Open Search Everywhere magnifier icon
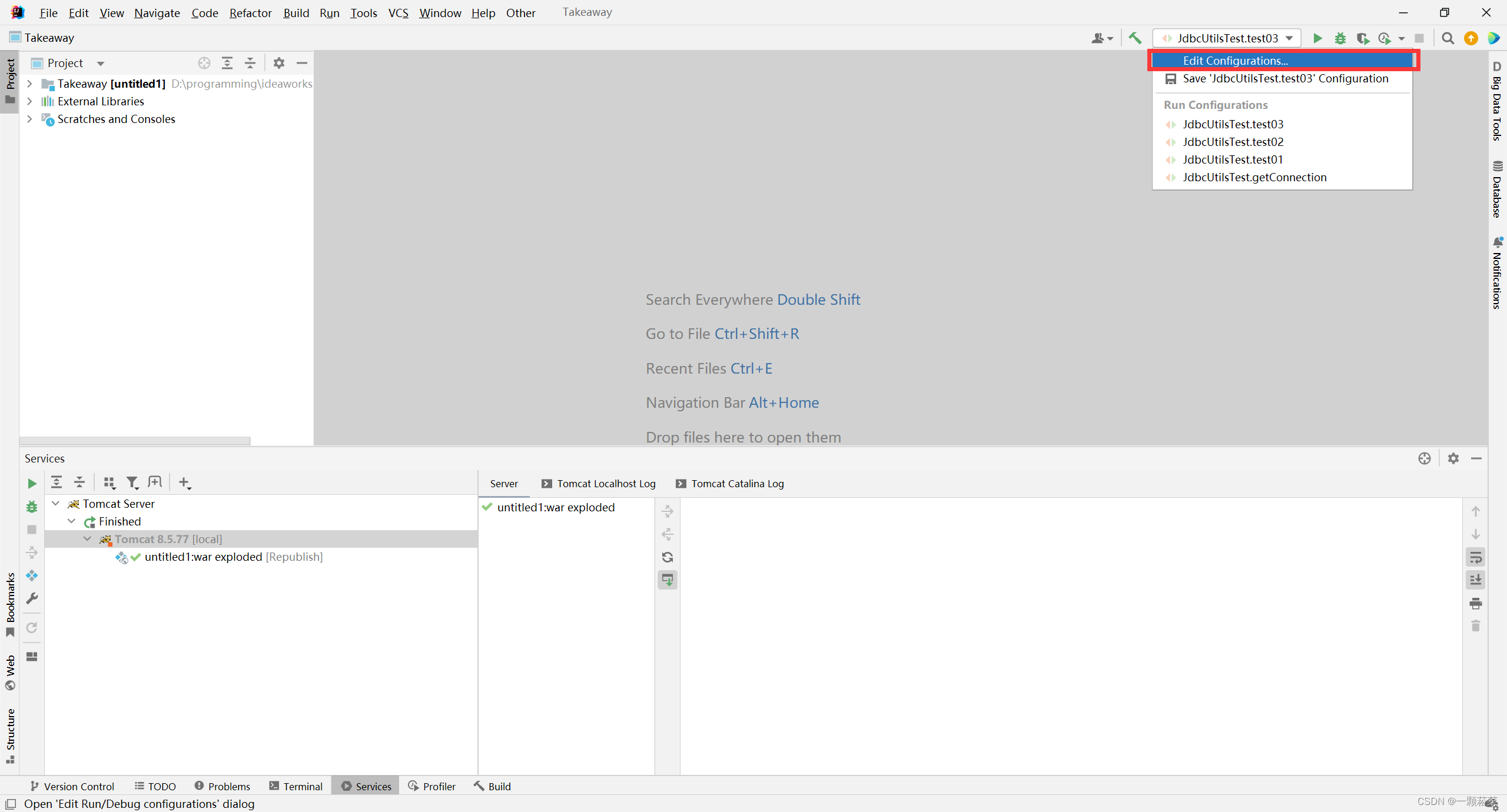Image resolution: width=1507 pixels, height=812 pixels. click(1448, 38)
